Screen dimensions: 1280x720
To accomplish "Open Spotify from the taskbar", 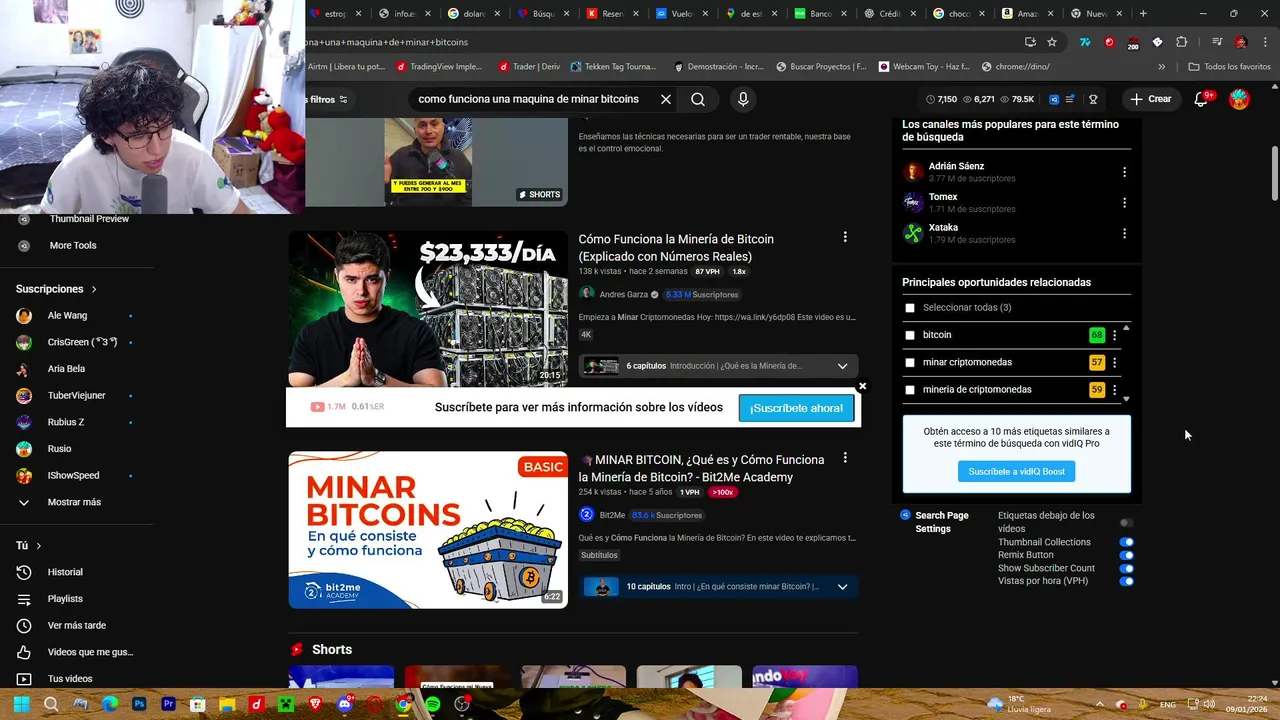I will (x=432, y=704).
